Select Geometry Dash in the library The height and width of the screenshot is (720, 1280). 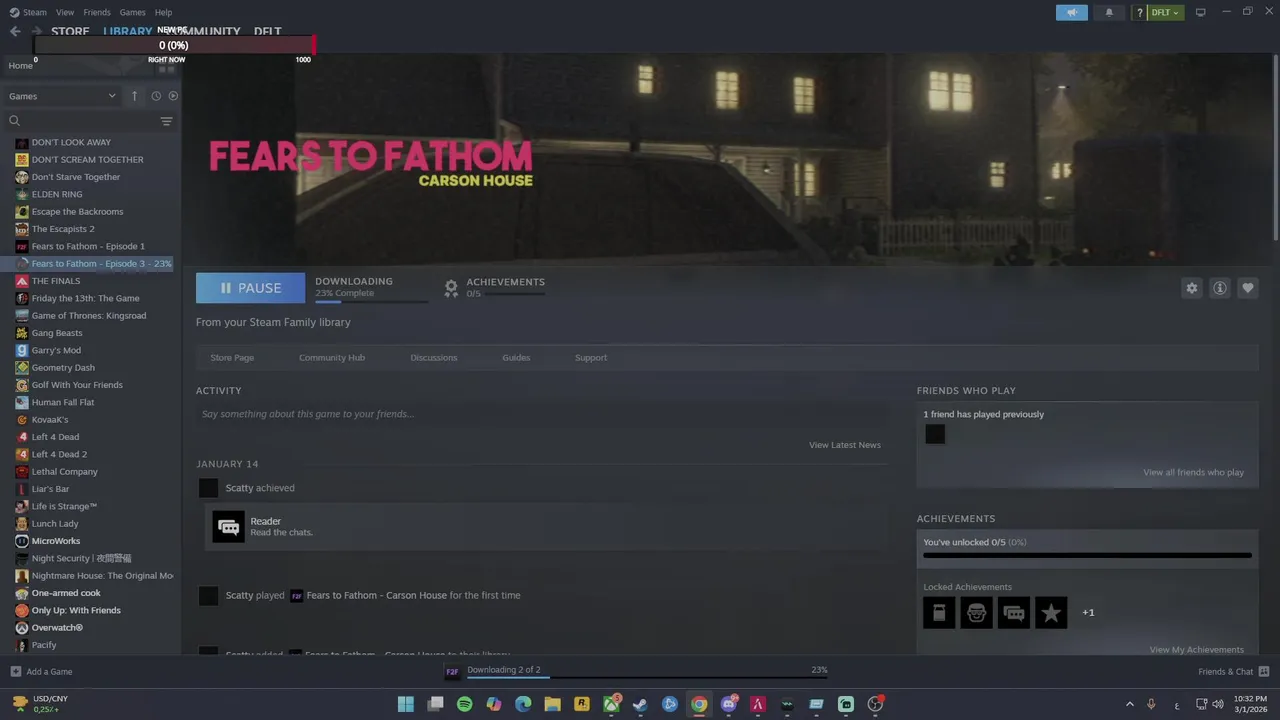pos(63,367)
